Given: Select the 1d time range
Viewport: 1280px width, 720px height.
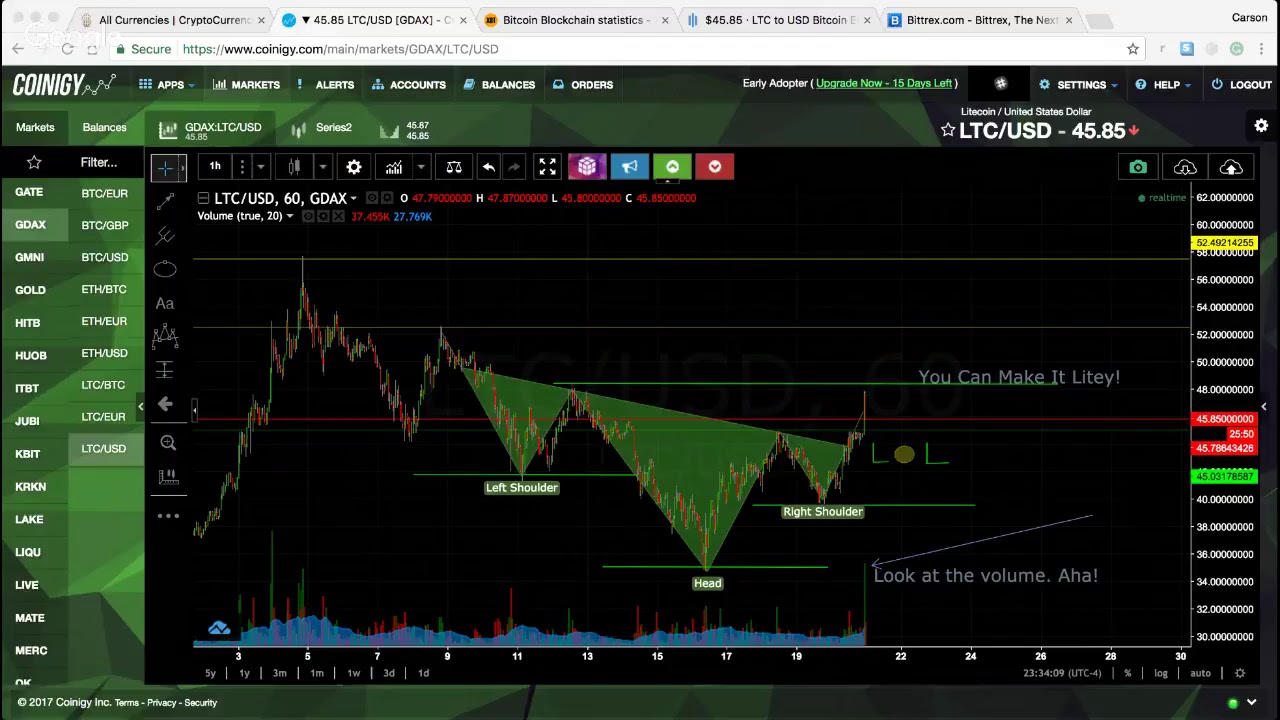Looking at the screenshot, I should [423, 673].
